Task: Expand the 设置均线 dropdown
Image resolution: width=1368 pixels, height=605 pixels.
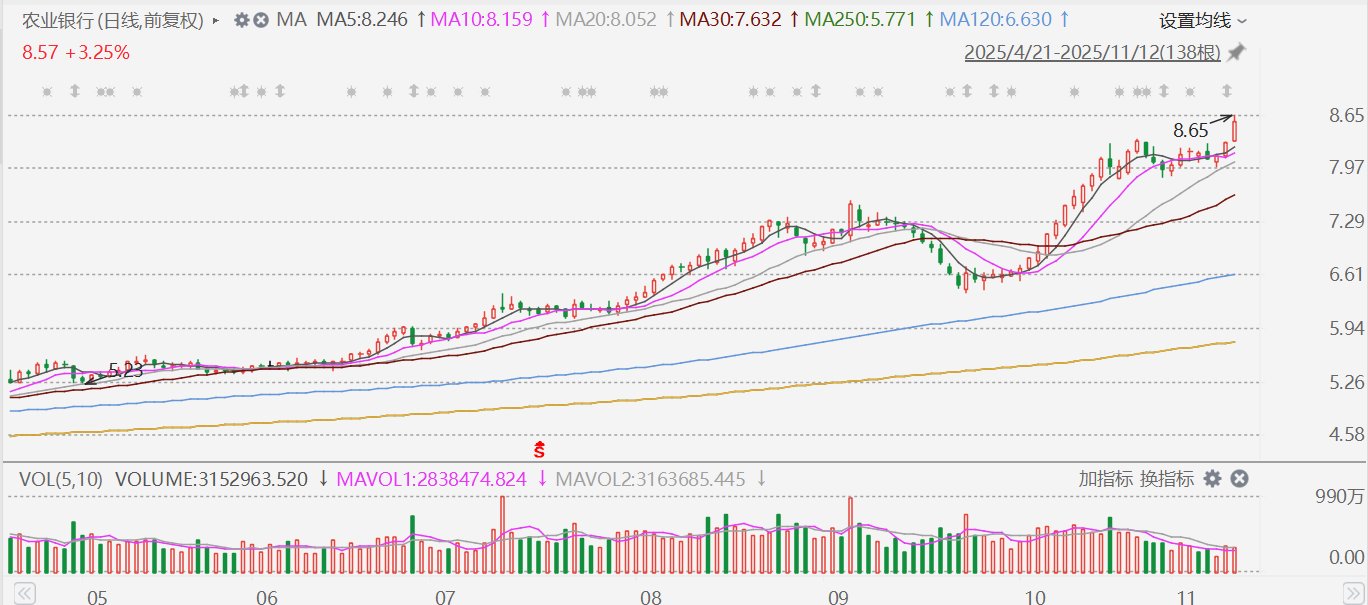Action: [1202, 20]
